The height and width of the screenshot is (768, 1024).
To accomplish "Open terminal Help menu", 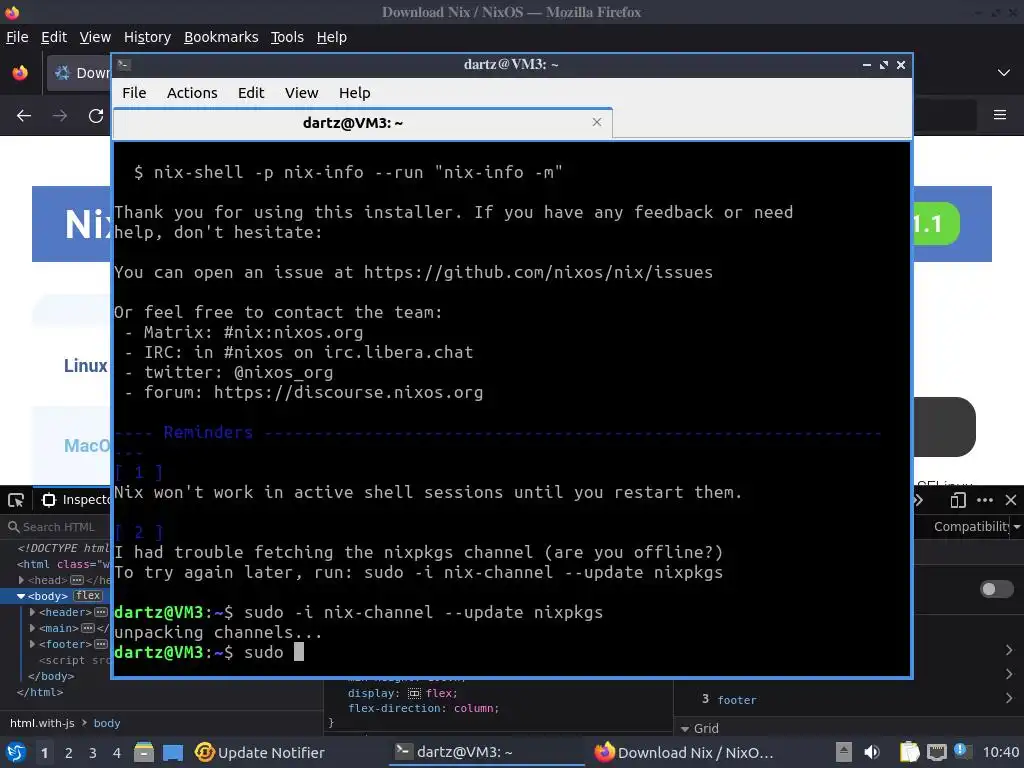I will tap(355, 93).
